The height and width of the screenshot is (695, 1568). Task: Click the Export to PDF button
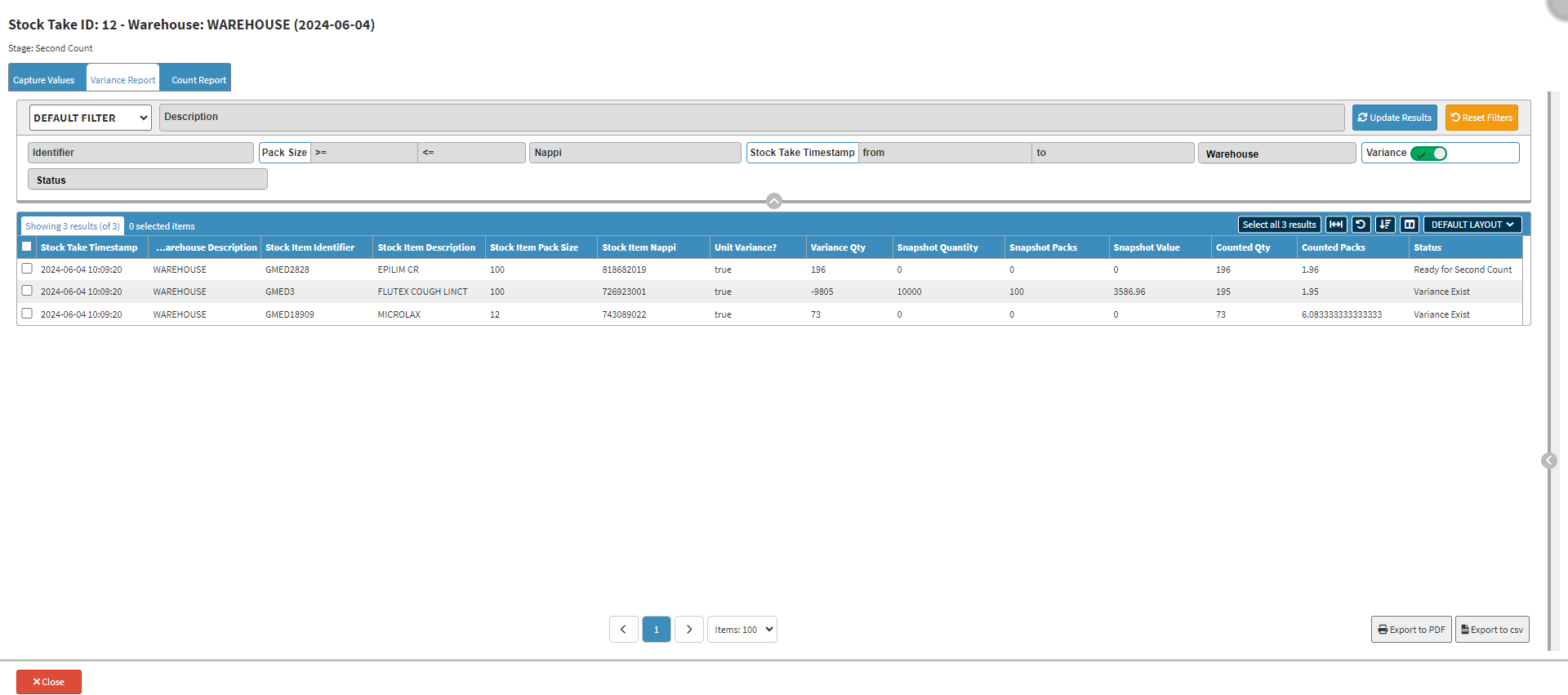pyautogui.click(x=1411, y=630)
